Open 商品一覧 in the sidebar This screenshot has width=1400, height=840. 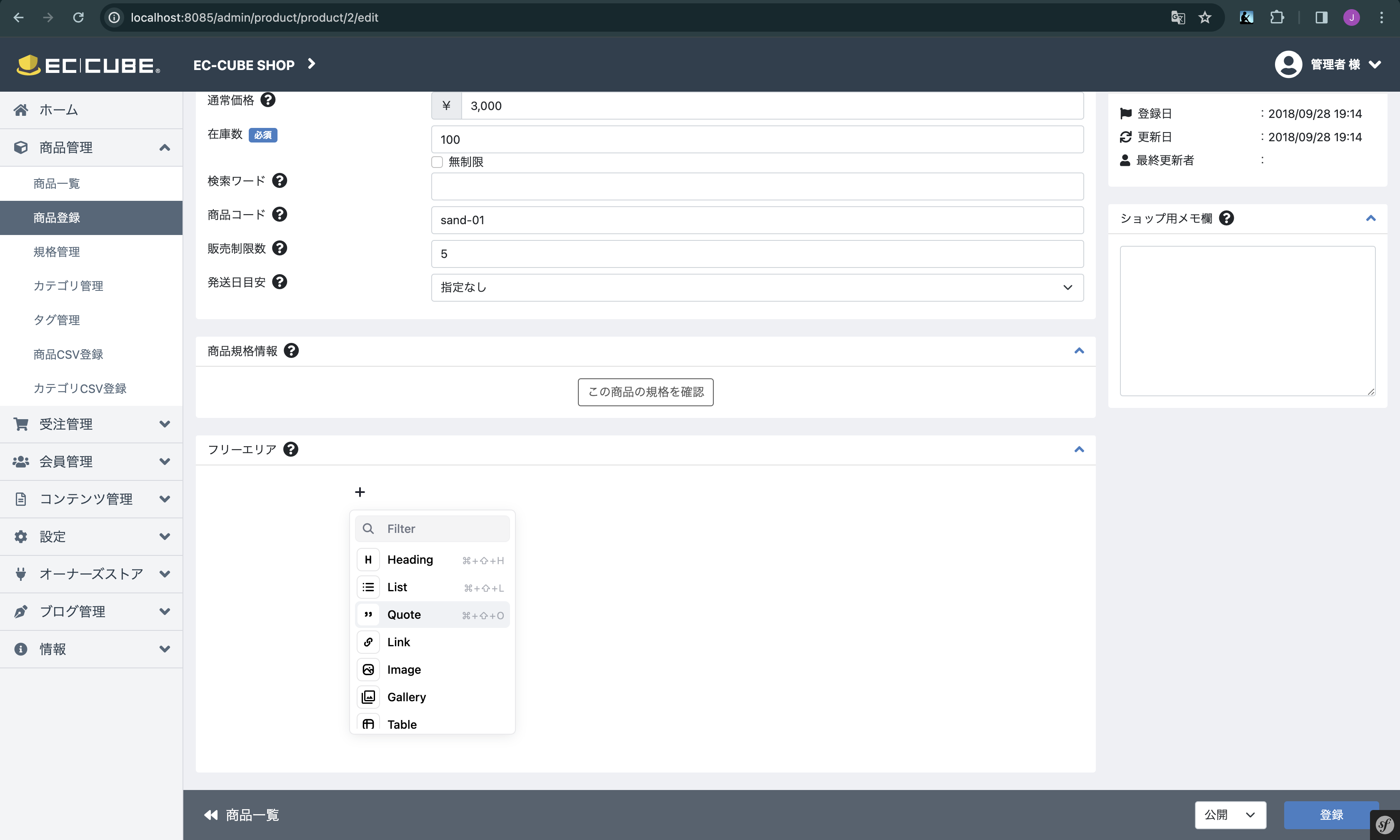point(91,183)
